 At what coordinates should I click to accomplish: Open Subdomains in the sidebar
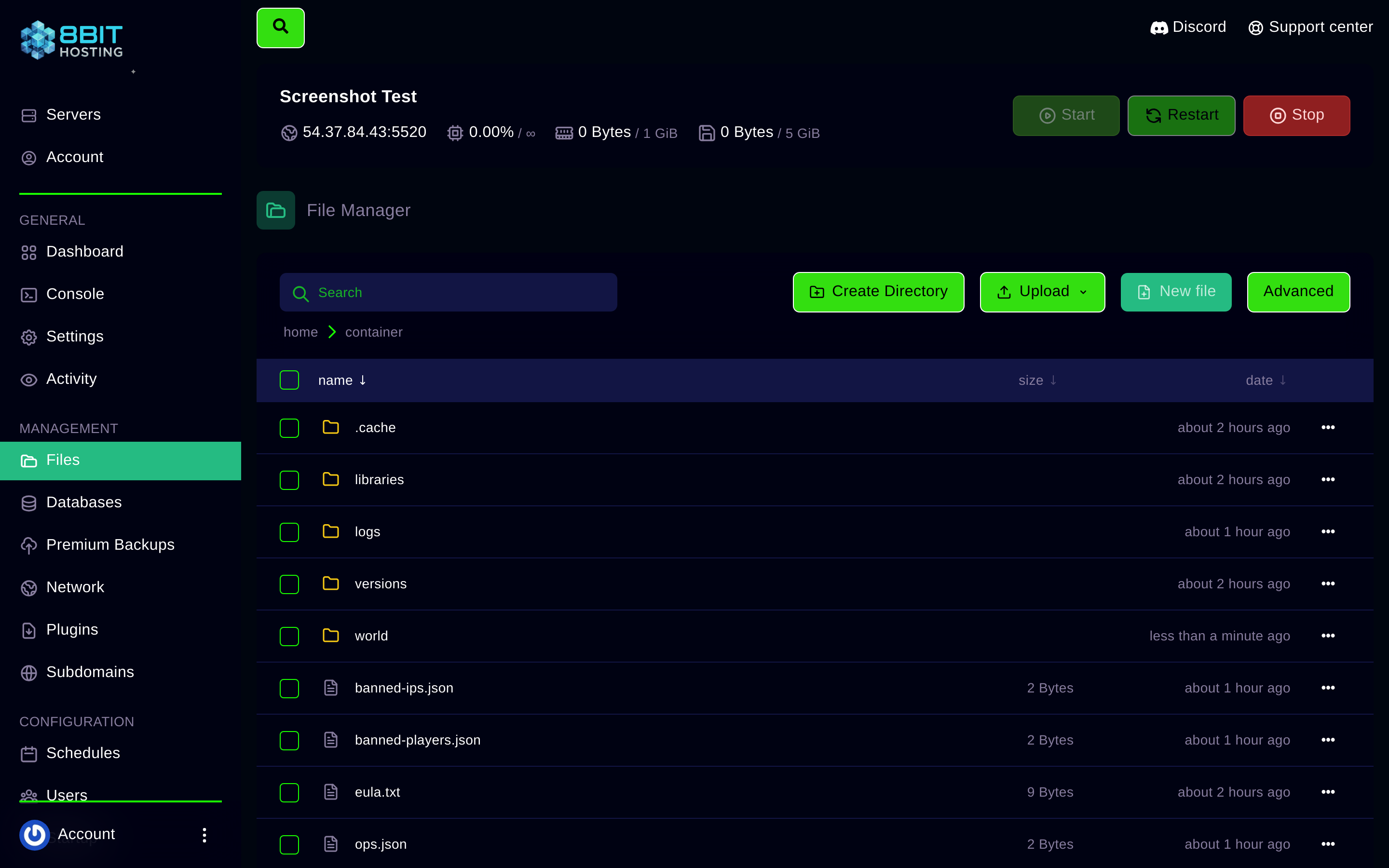pyautogui.click(x=77, y=672)
